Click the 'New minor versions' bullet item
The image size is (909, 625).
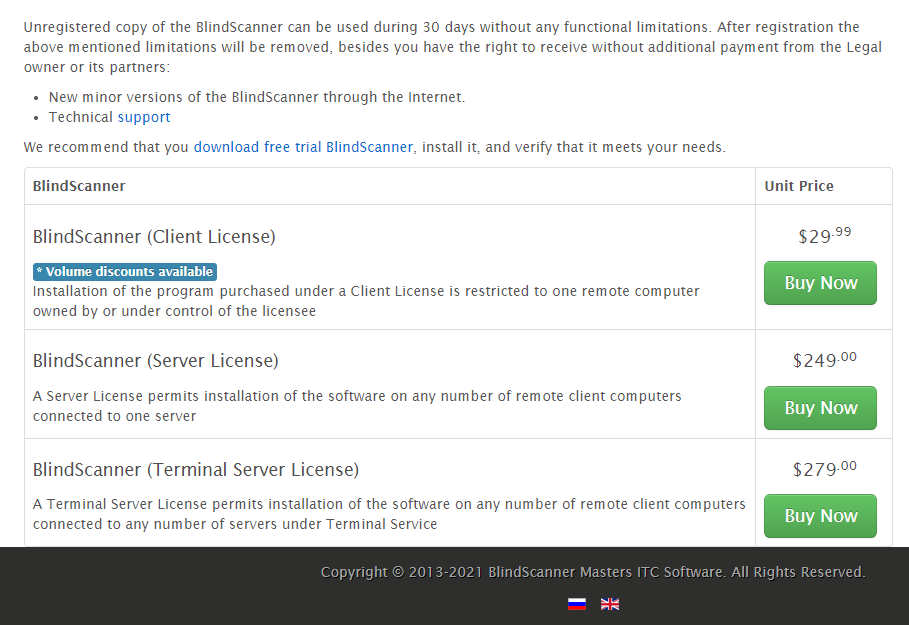click(257, 97)
